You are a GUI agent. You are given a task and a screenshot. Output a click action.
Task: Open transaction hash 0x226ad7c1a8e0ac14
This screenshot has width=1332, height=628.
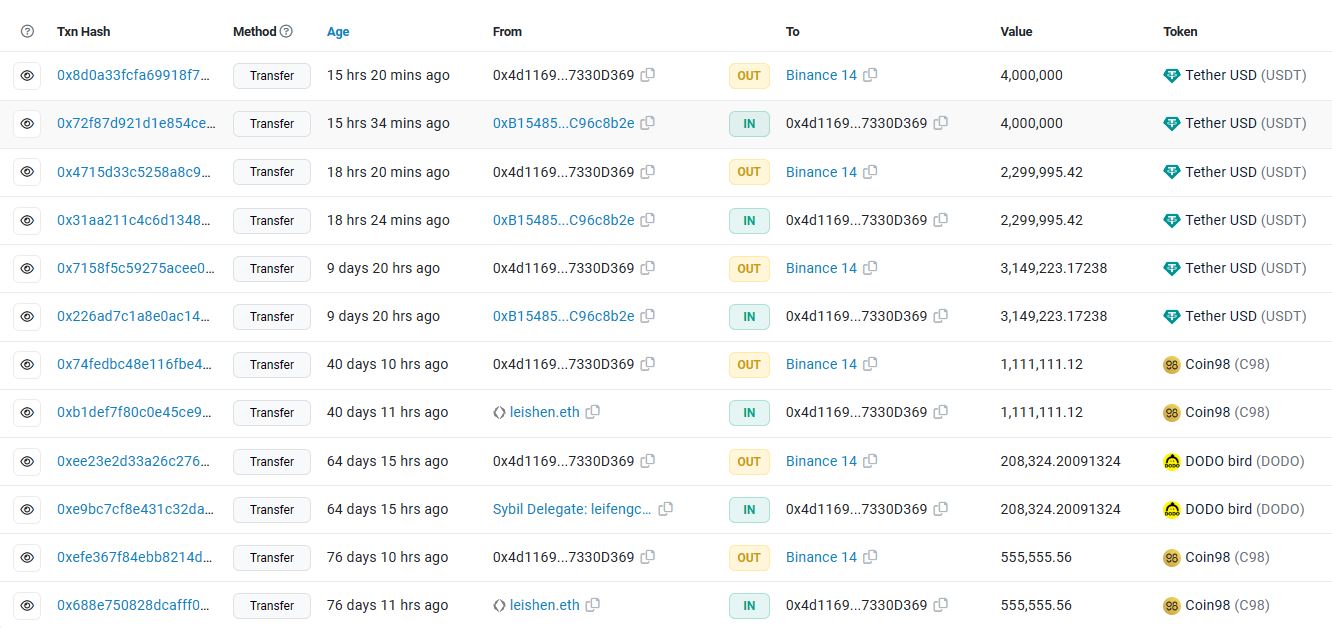click(x=134, y=316)
